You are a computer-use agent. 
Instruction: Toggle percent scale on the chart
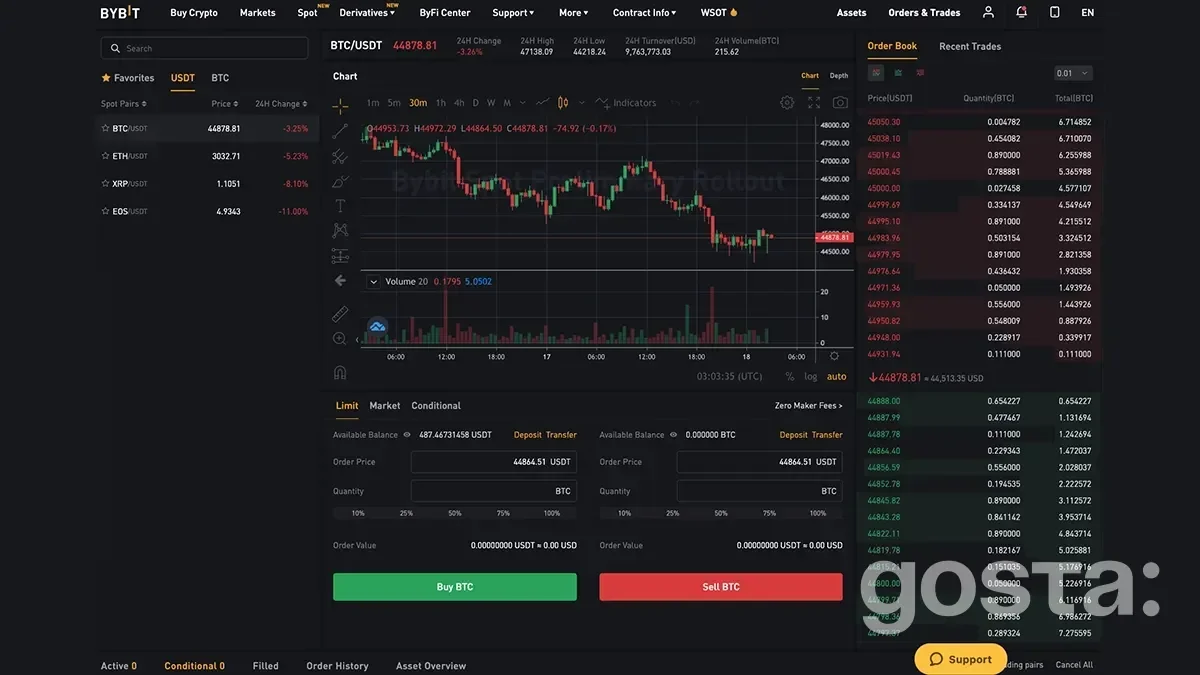click(x=790, y=376)
